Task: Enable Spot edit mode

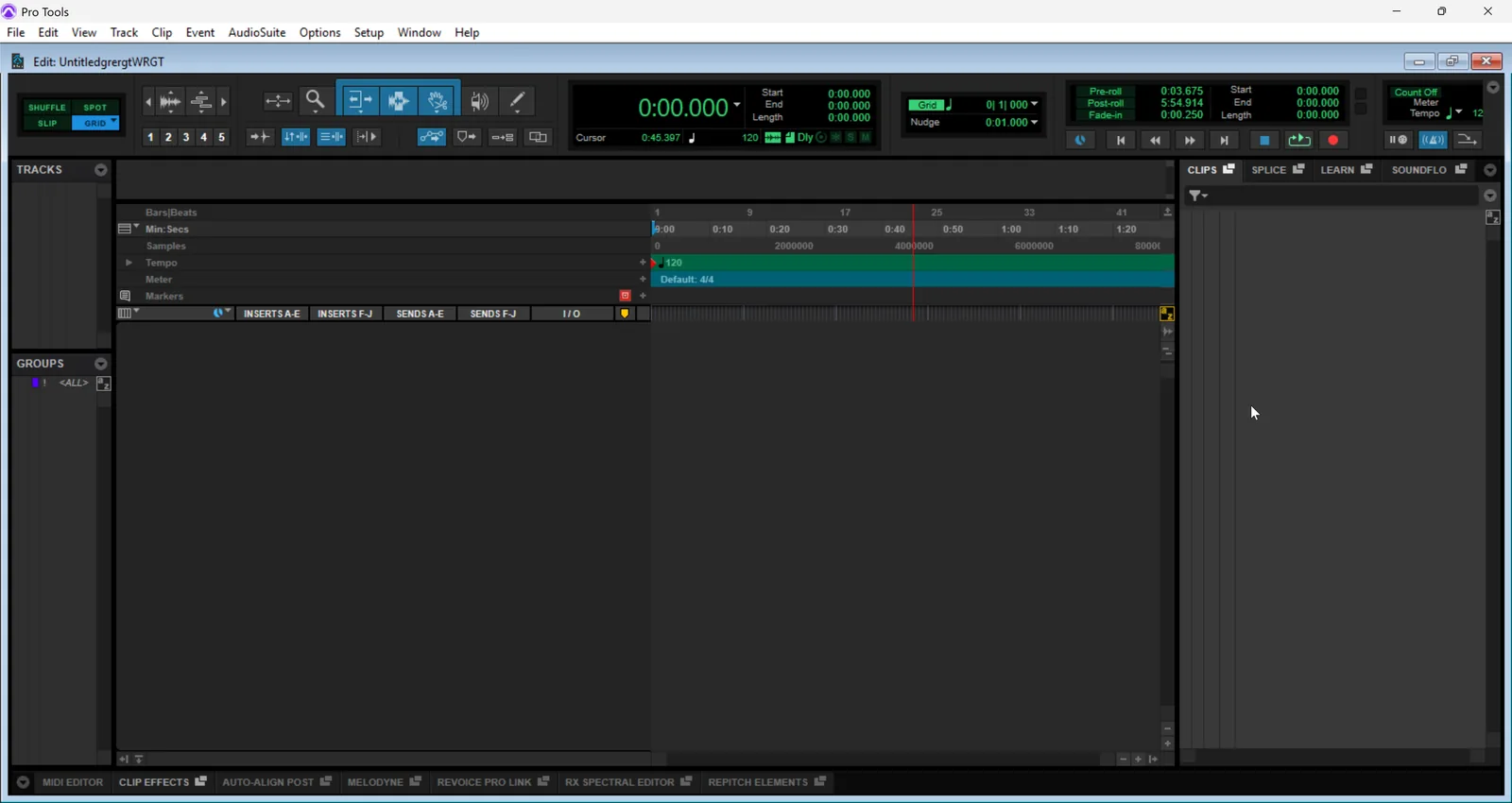Action: [95, 108]
